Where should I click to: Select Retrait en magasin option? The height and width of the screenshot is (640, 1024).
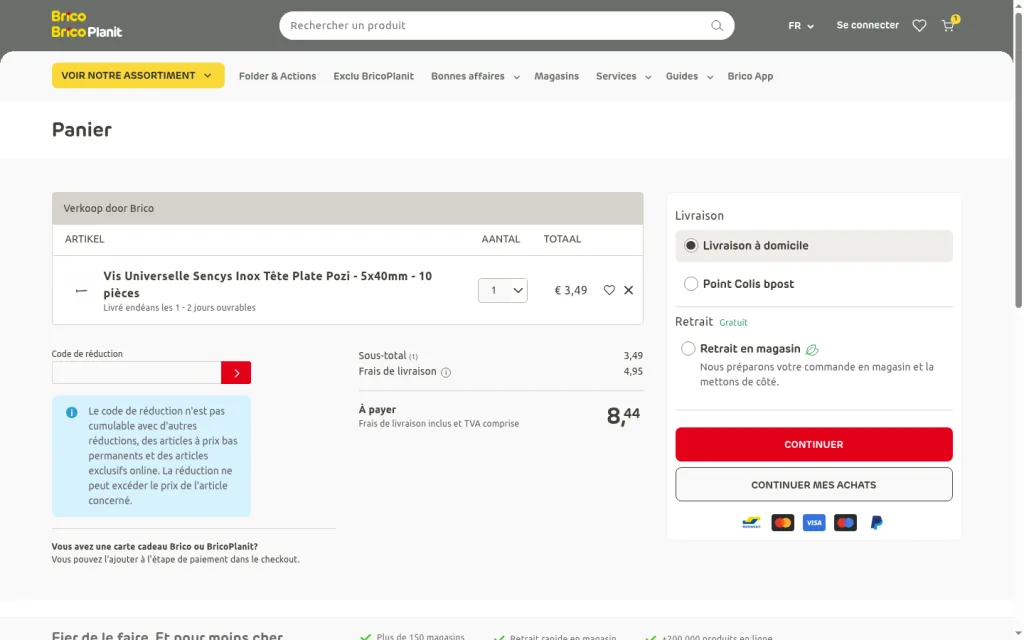point(688,349)
